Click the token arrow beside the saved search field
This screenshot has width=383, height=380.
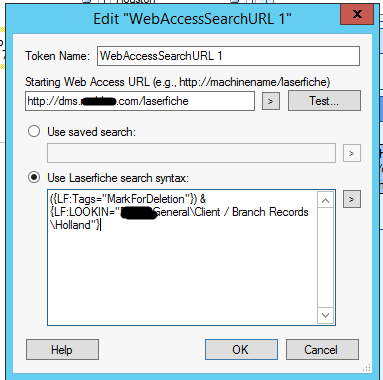coord(352,153)
